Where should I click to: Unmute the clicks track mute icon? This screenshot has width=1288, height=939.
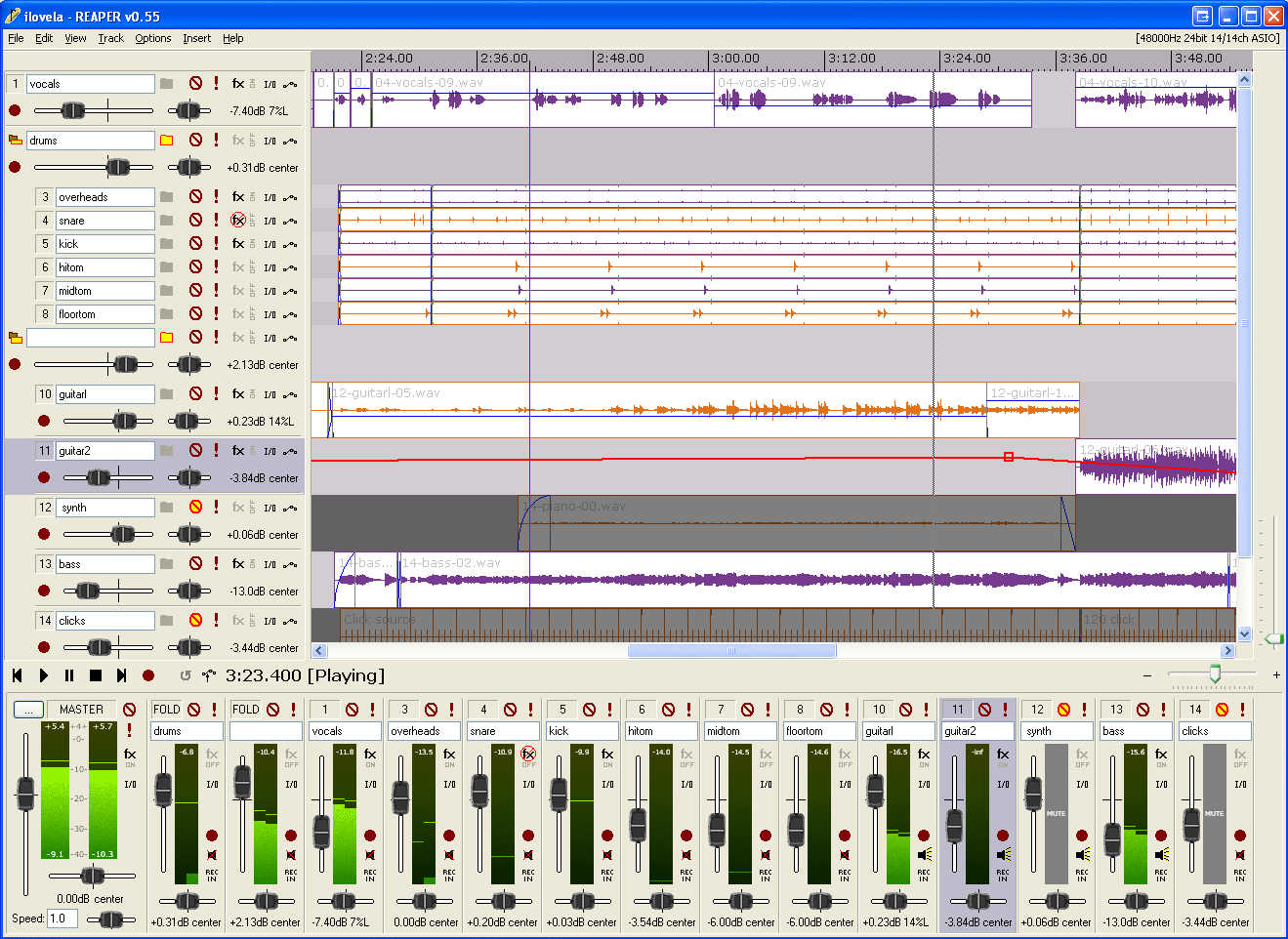pyautogui.click(x=195, y=621)
